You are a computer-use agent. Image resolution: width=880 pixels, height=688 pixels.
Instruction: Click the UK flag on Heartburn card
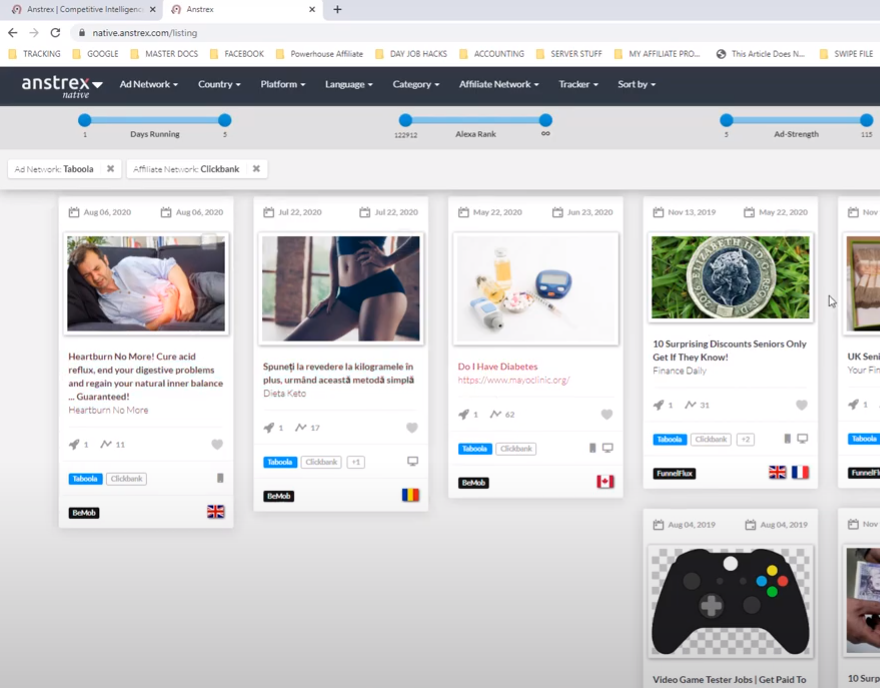(x=216, y=512)
